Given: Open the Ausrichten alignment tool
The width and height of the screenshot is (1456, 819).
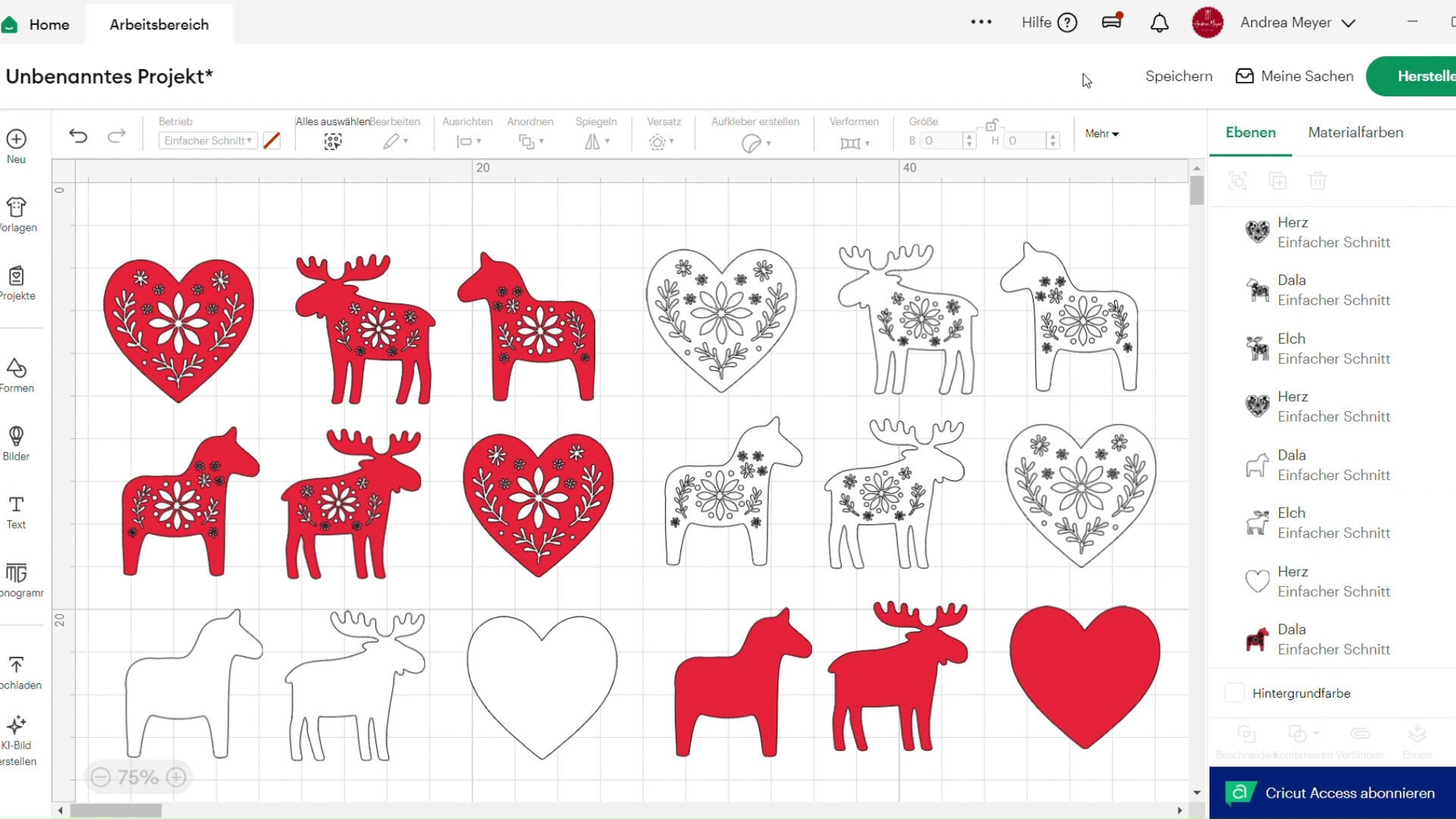Looking at the screenshot, I should (x=466, y=141).
